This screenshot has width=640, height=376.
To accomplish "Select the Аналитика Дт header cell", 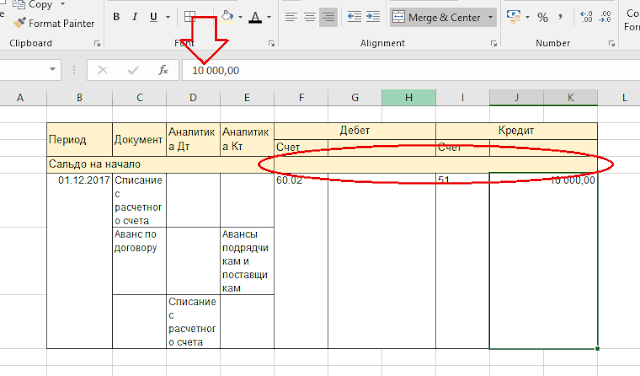I will click(193, 139).
